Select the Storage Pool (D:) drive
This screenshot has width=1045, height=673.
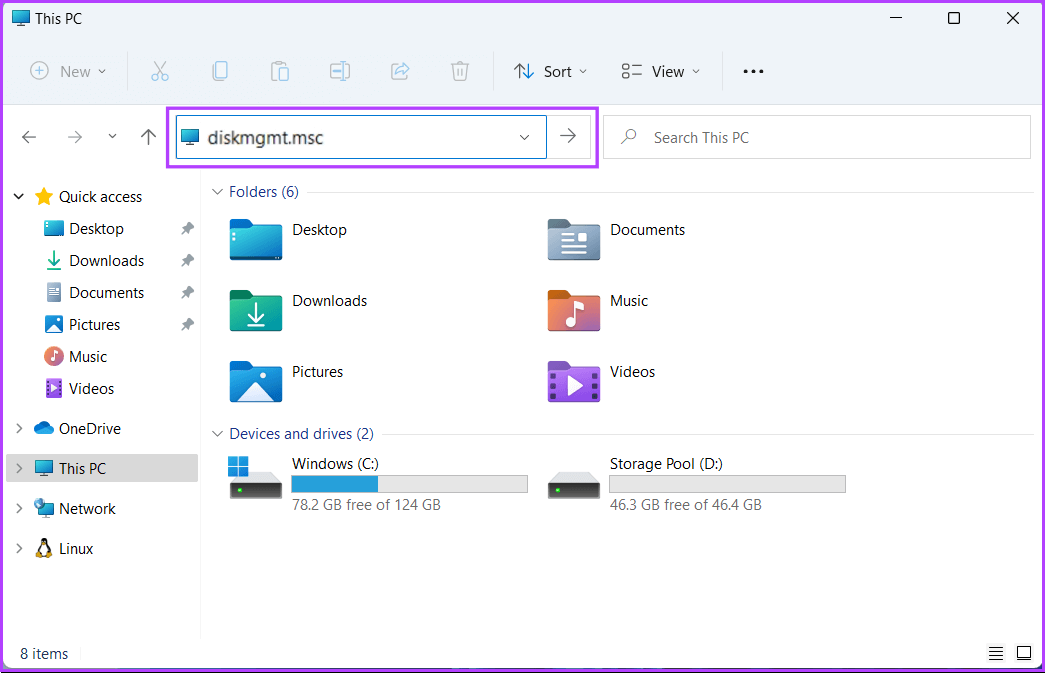[x=696, y=484]
